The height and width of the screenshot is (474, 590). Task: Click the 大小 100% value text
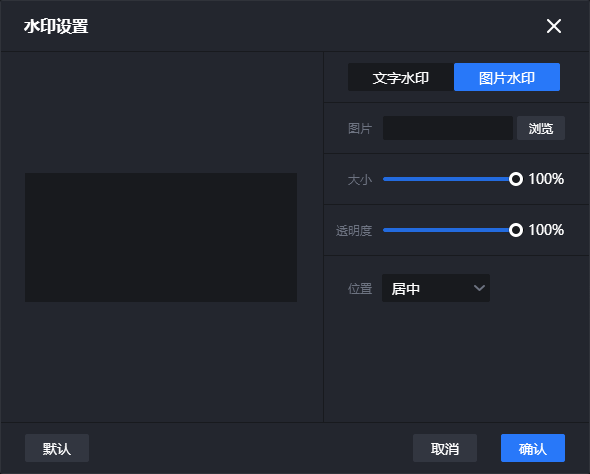(x=546, y=179)
